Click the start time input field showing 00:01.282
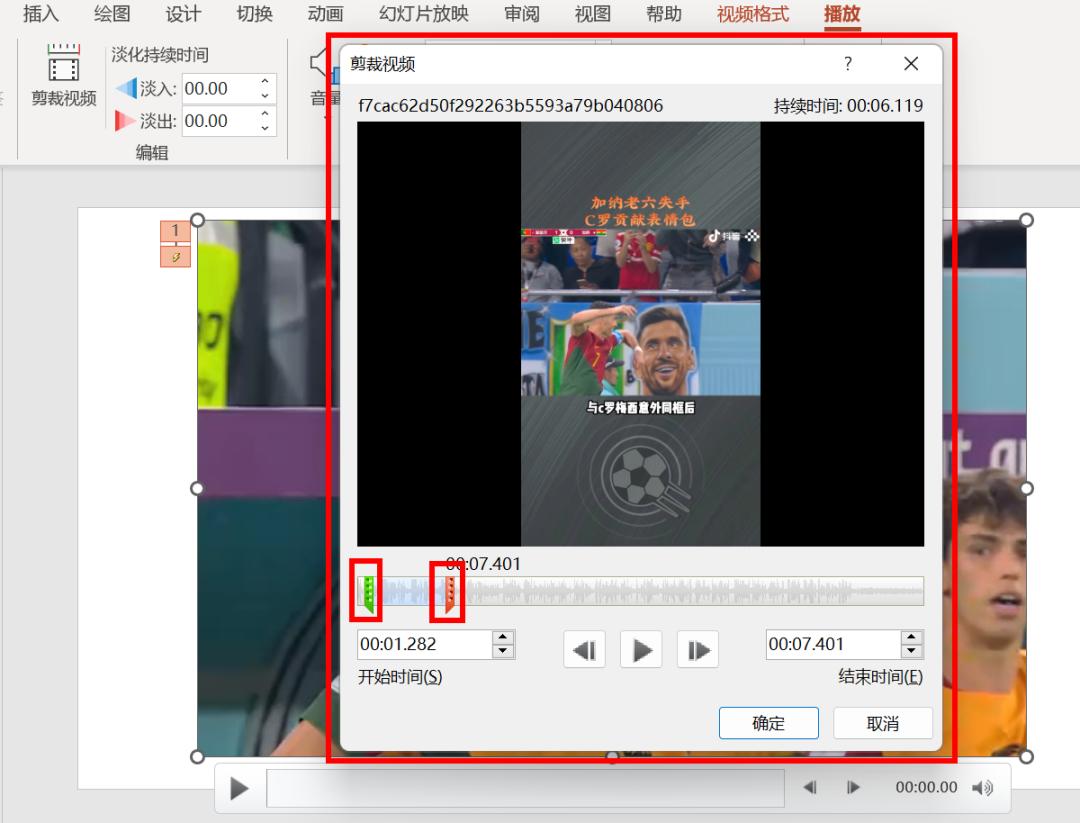This screenshot has width=1080, height=823. pyautogui.click(x=420, y=644)
